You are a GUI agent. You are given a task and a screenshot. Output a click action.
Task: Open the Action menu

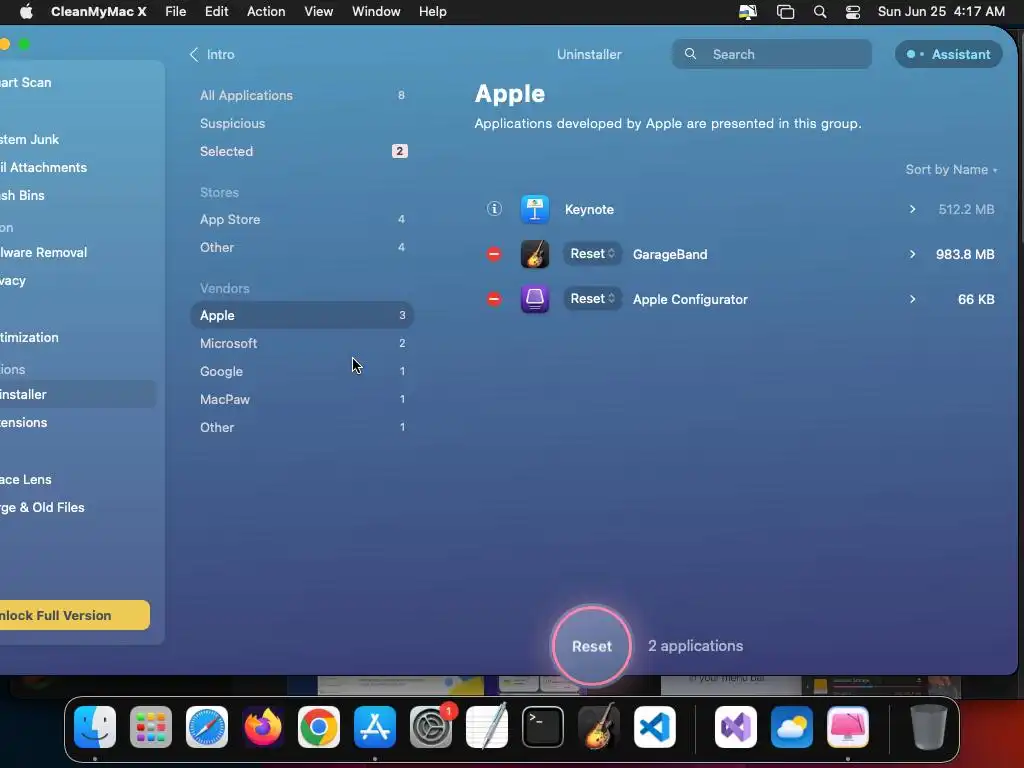click(x=266, y=12)
